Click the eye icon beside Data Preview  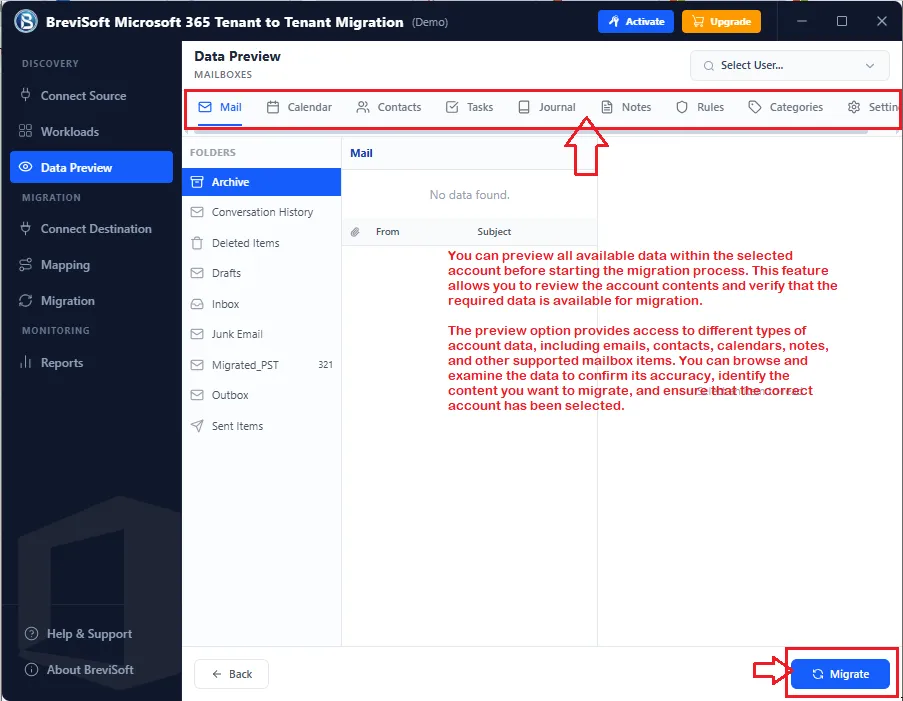click(25, 167)
